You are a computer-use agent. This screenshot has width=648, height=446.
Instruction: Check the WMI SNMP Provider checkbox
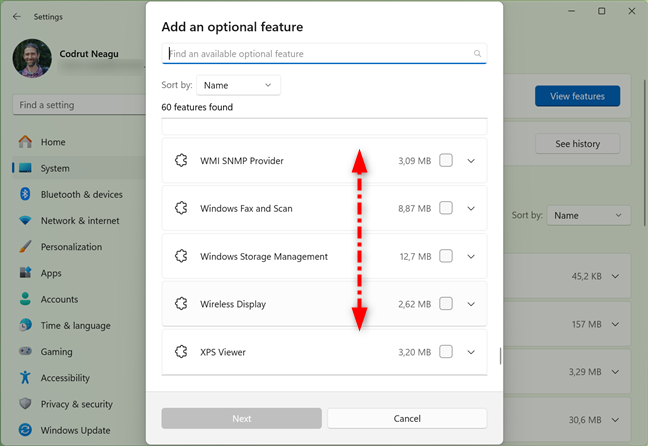point(446,160)
